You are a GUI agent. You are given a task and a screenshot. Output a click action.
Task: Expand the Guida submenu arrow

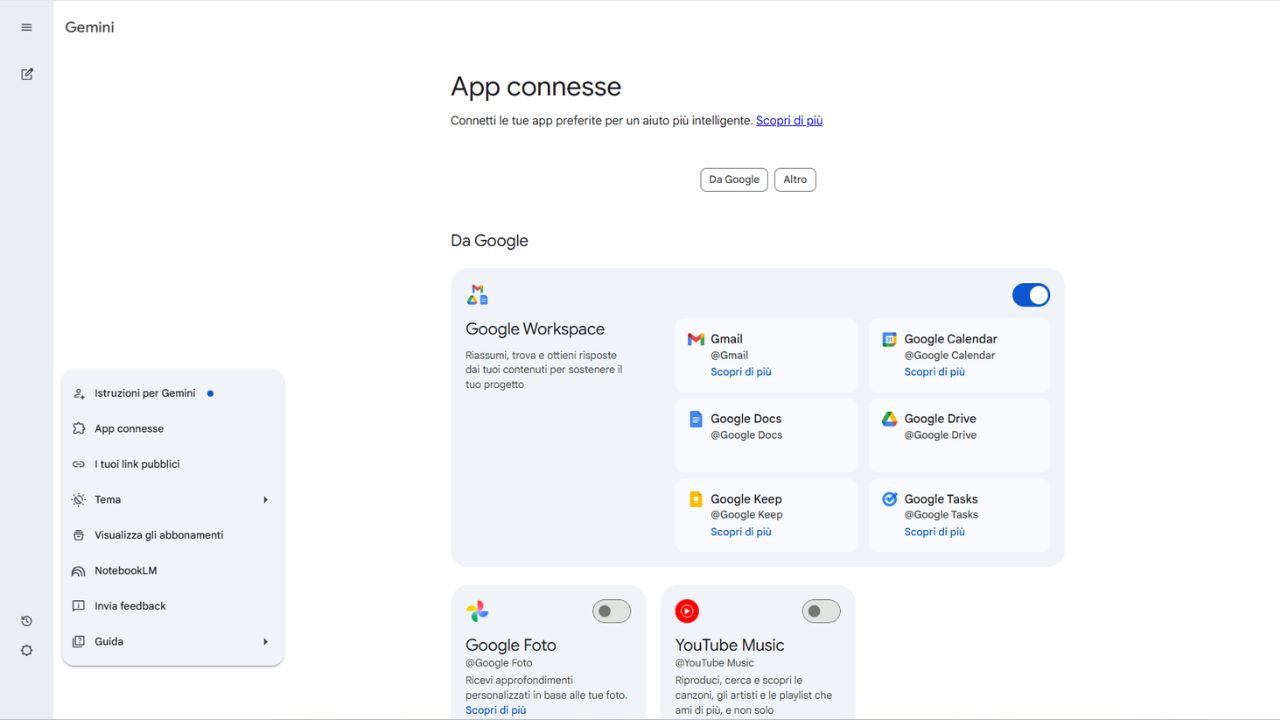coord(265,642)
